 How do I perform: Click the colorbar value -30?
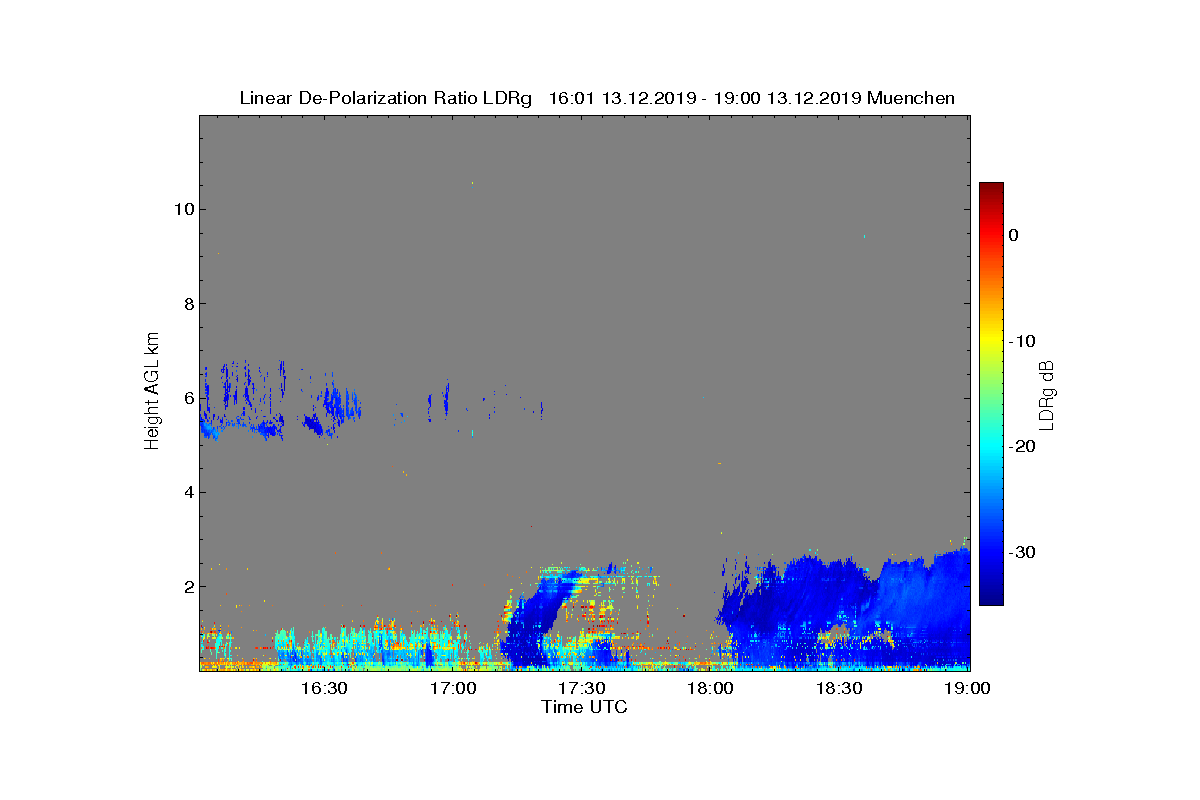[x=1021, y=552]
